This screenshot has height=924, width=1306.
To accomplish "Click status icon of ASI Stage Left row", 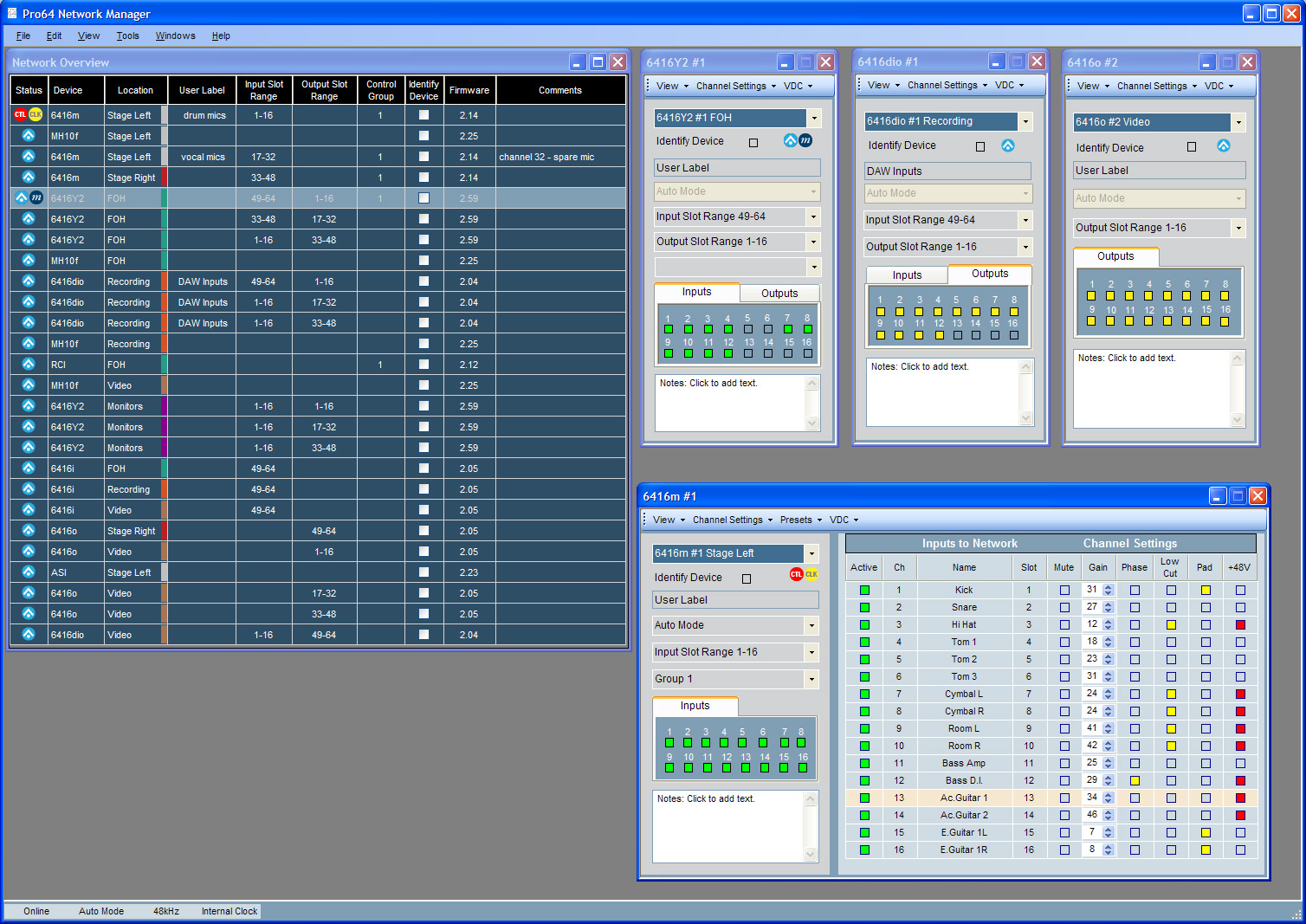I will [x=29, y=572].
